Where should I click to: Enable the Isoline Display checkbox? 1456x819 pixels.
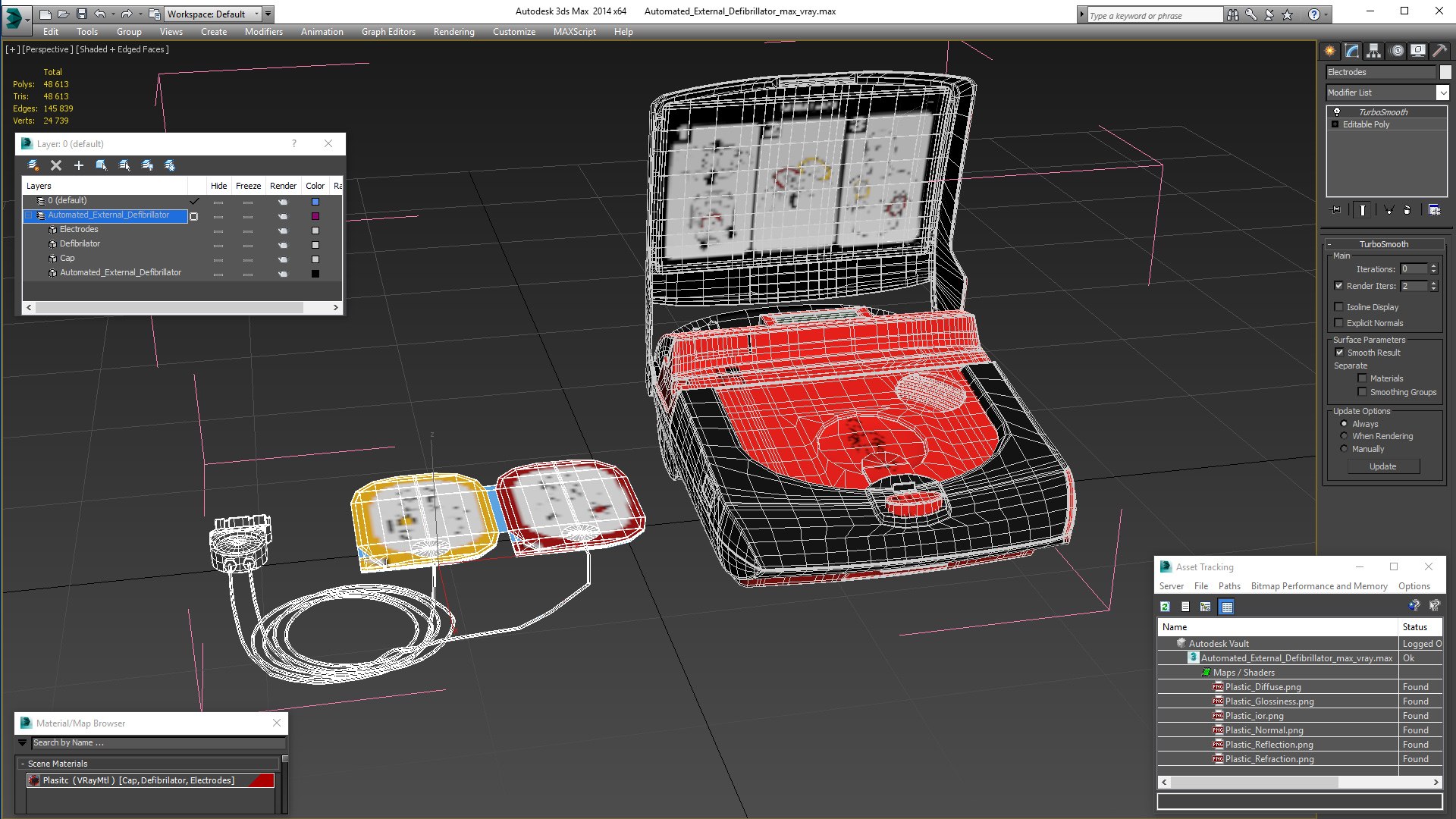coord(1339,307)
